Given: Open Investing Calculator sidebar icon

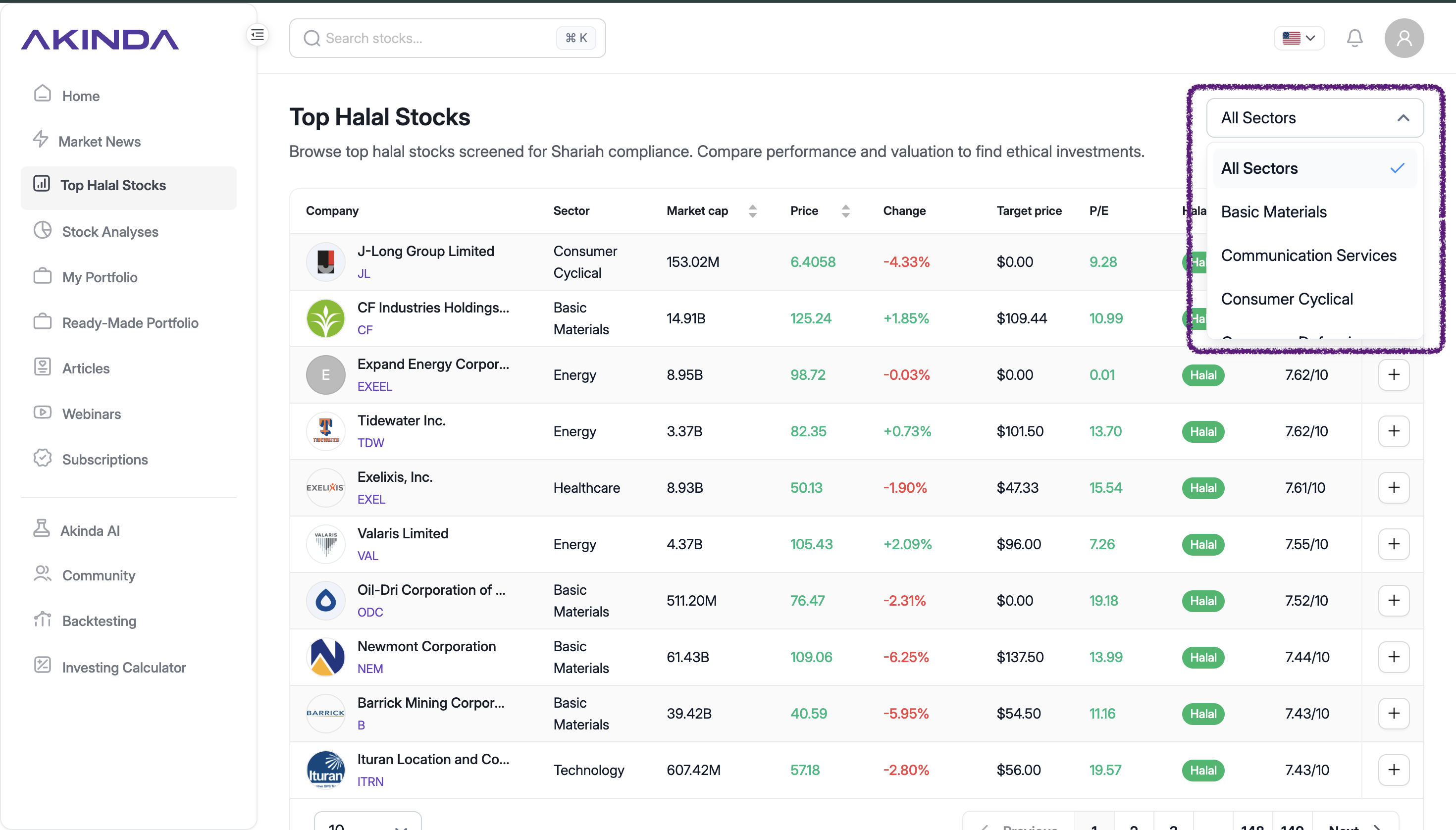Looking at the screenshot, I should pos(42,666).
